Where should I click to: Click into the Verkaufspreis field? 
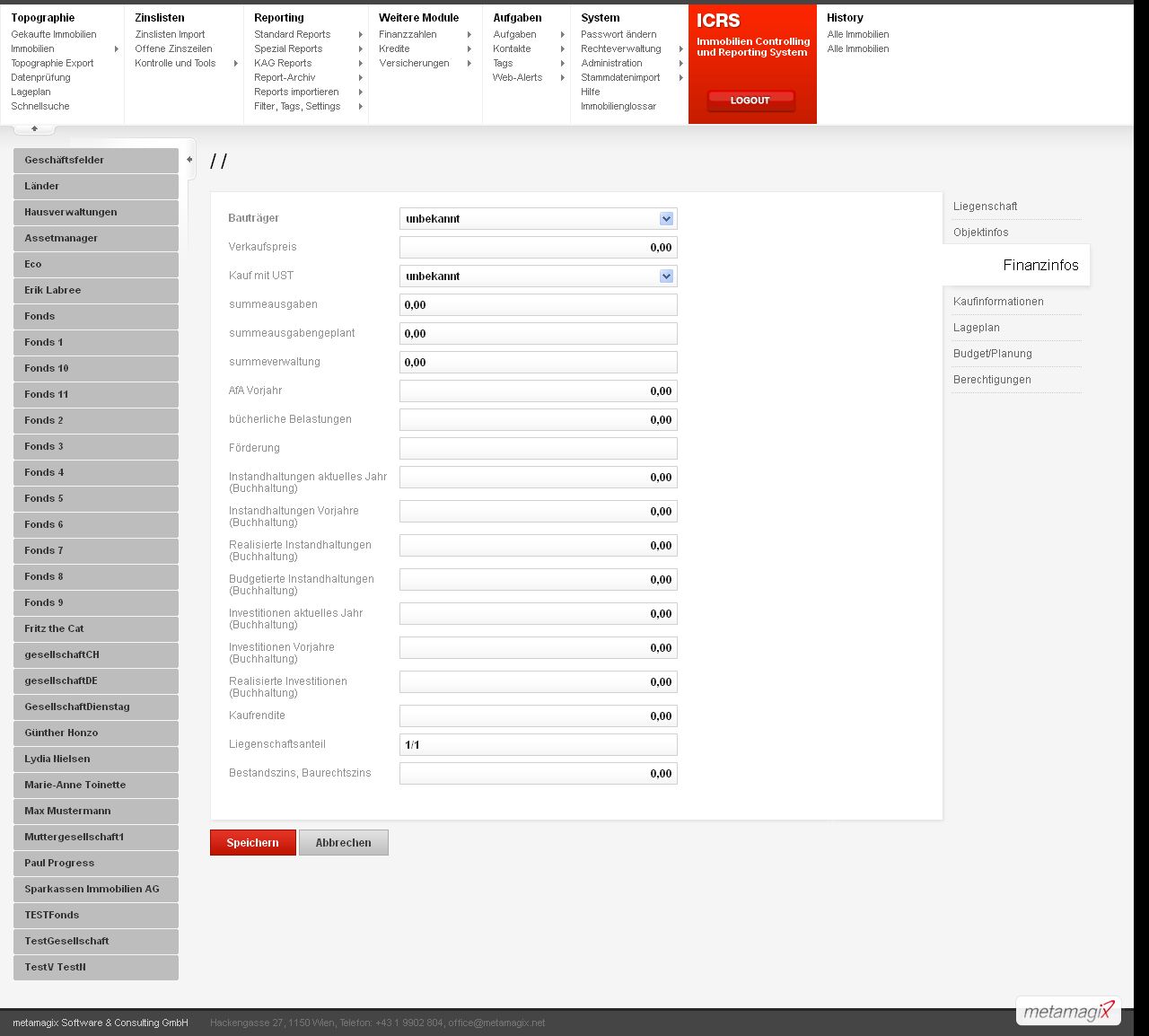(x=538, y=248)
